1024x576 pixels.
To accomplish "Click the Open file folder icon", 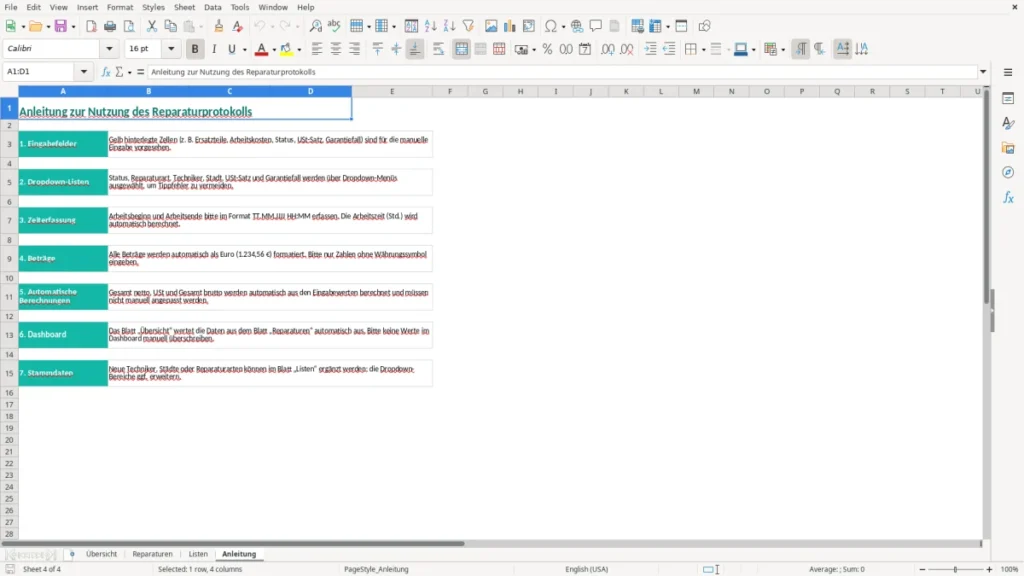I will [x=35, y=26].
